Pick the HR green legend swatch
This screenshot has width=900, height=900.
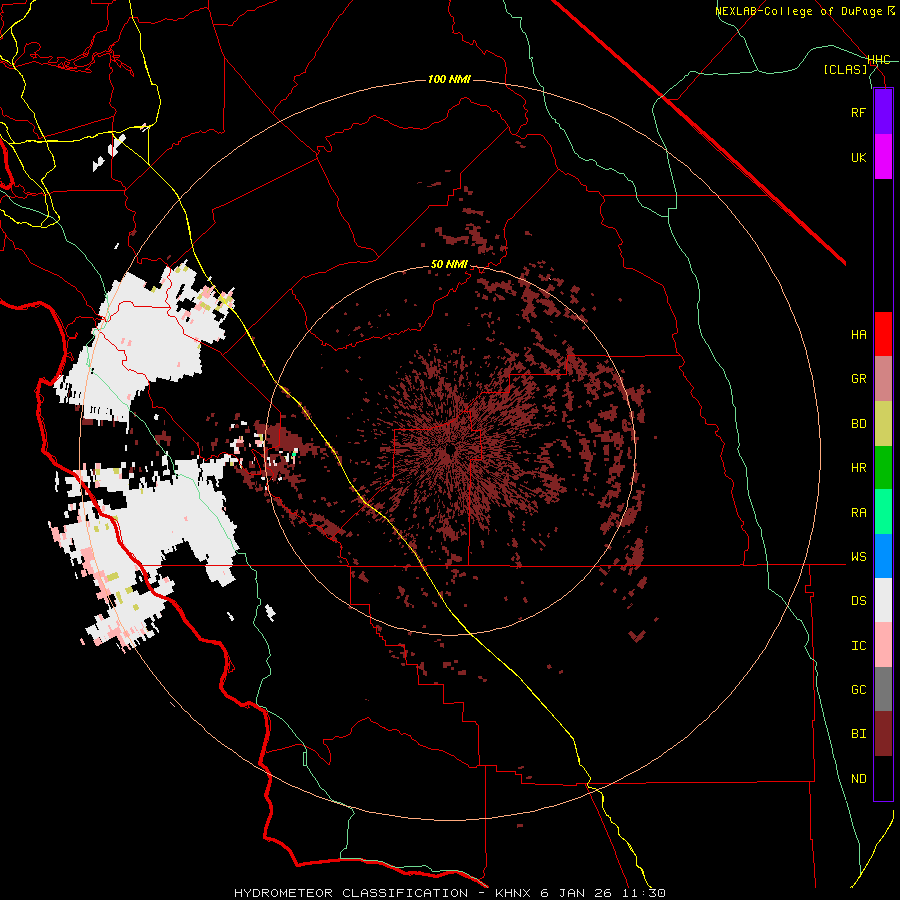[883, 468]
